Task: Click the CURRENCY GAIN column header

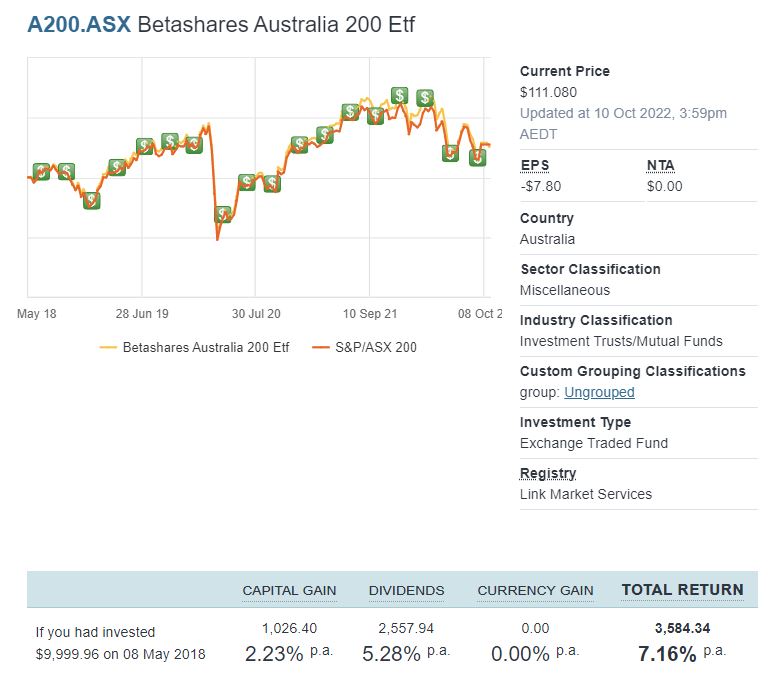Action: (x=535, y=591)
